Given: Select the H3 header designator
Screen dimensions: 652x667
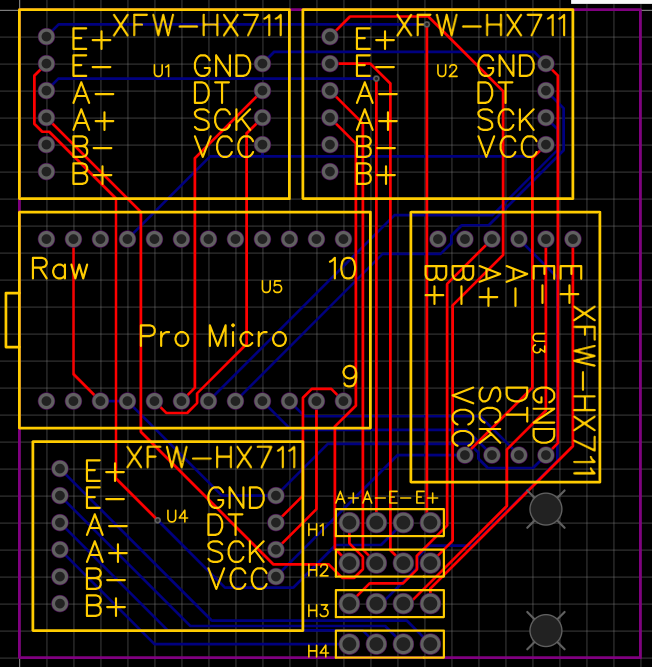Looking at the screenshot, I should [318, 611].
